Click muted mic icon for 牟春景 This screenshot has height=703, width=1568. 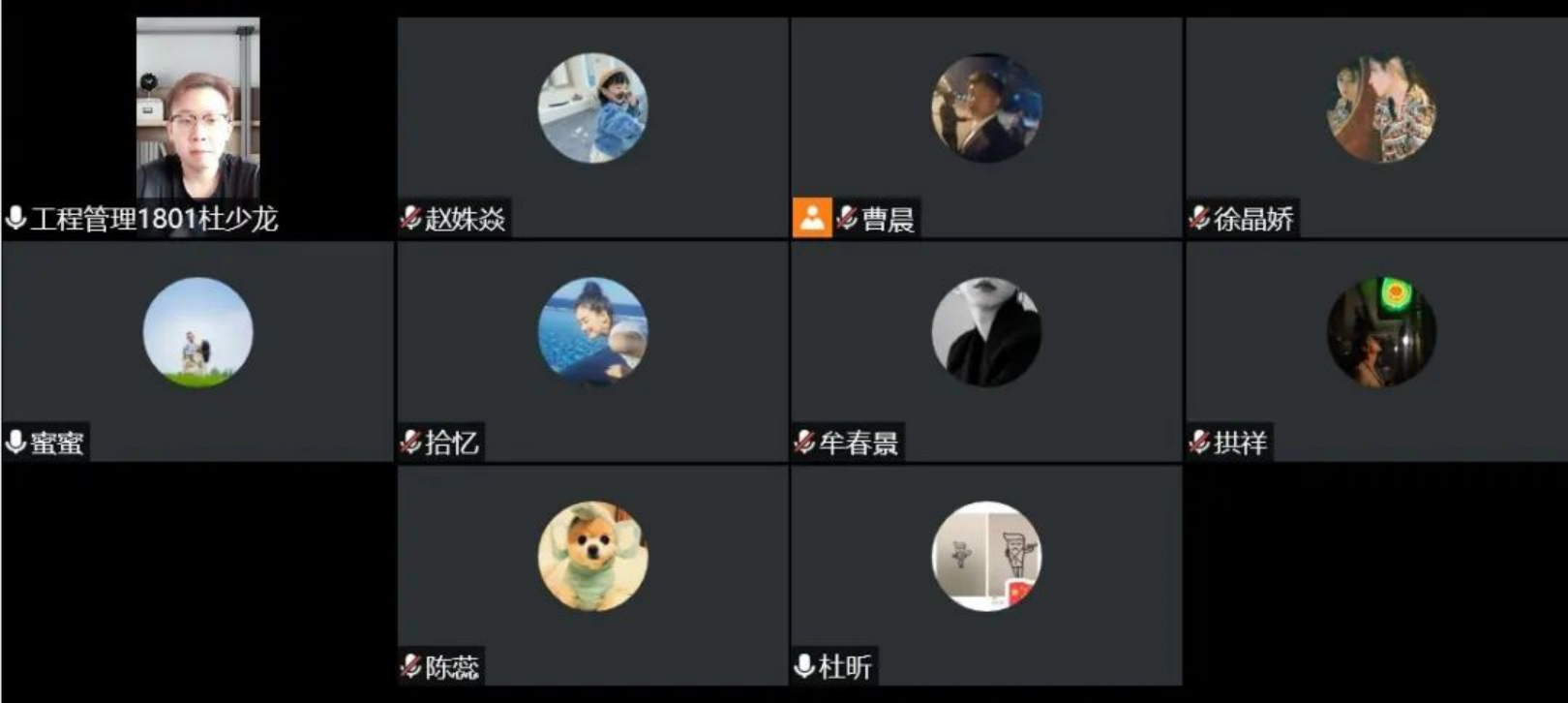(804, 443)
